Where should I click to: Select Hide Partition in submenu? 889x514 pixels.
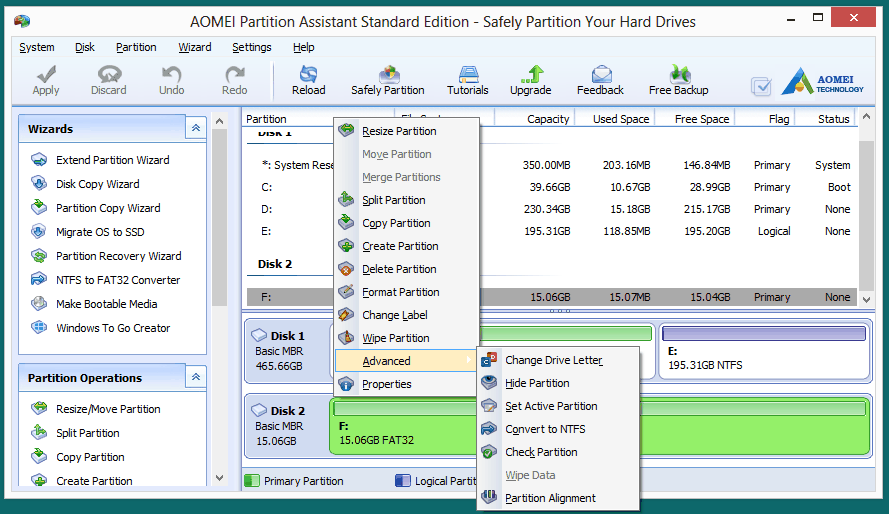558,383
